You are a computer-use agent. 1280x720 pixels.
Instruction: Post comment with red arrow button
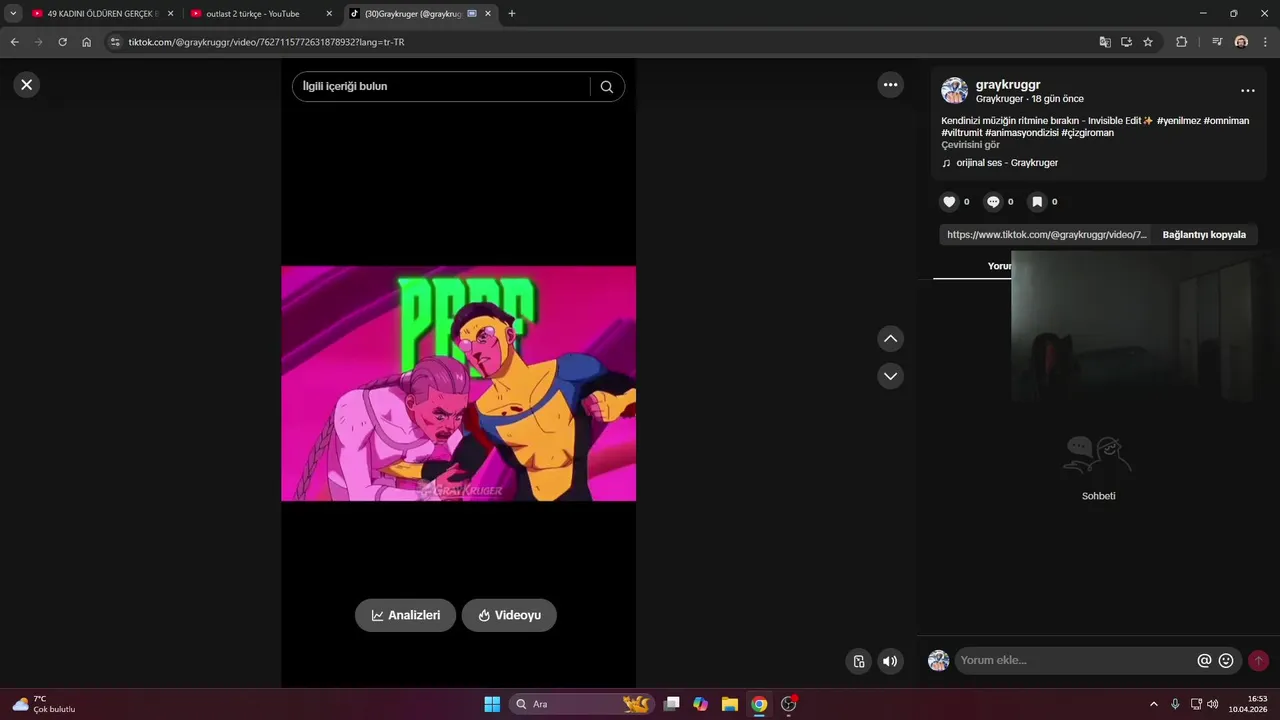click(x=1258, y=660)
